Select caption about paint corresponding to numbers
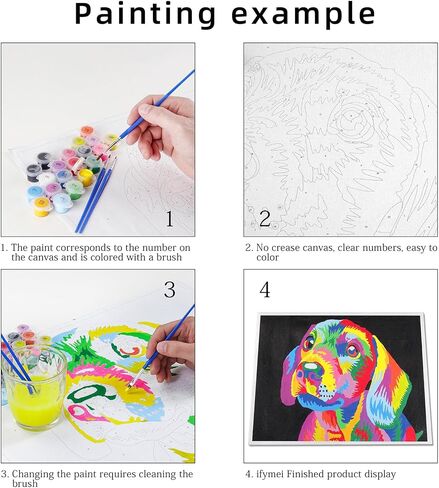 pos(96,252)
